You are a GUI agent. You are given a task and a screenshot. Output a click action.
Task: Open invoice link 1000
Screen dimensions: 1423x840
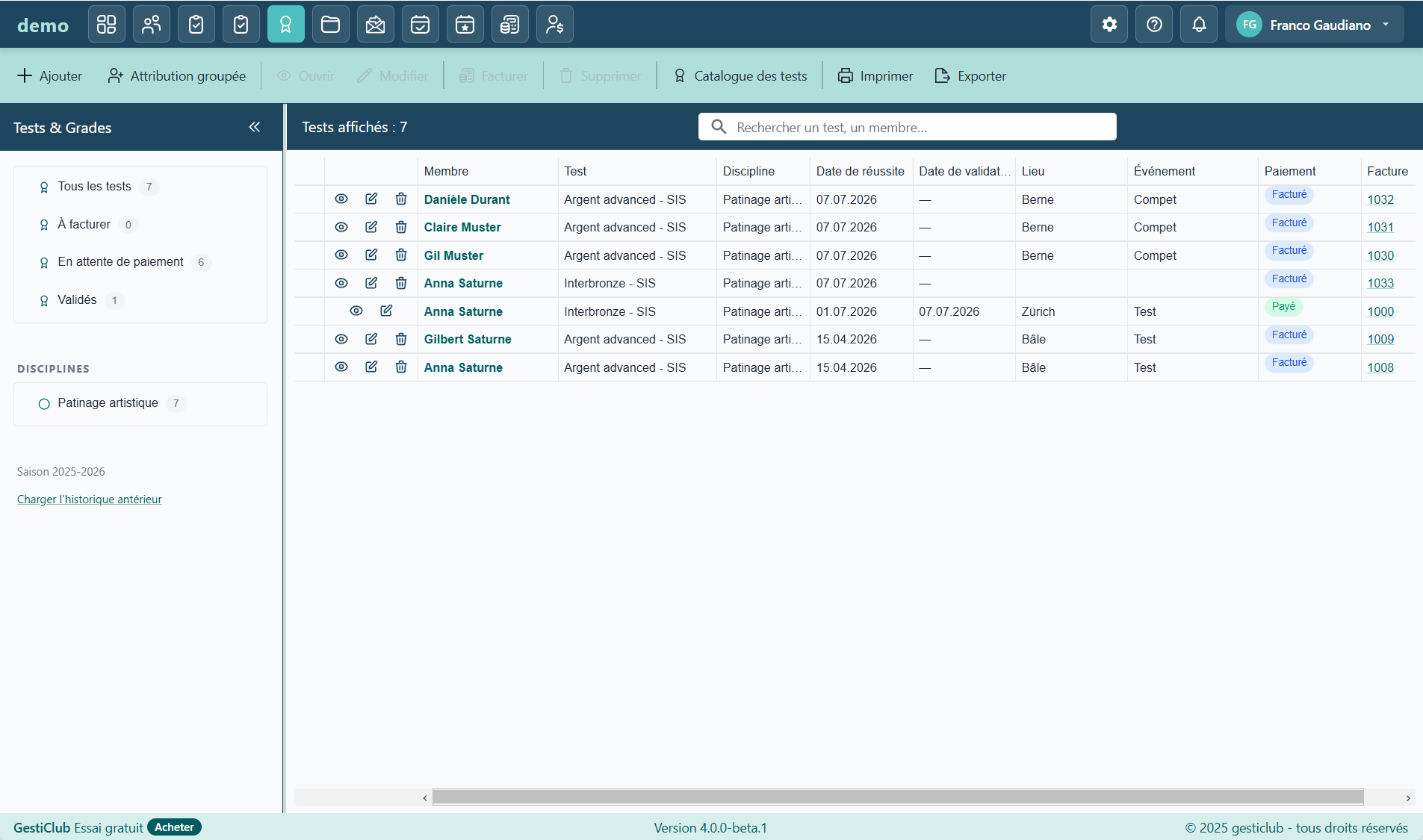(1380, 311)
